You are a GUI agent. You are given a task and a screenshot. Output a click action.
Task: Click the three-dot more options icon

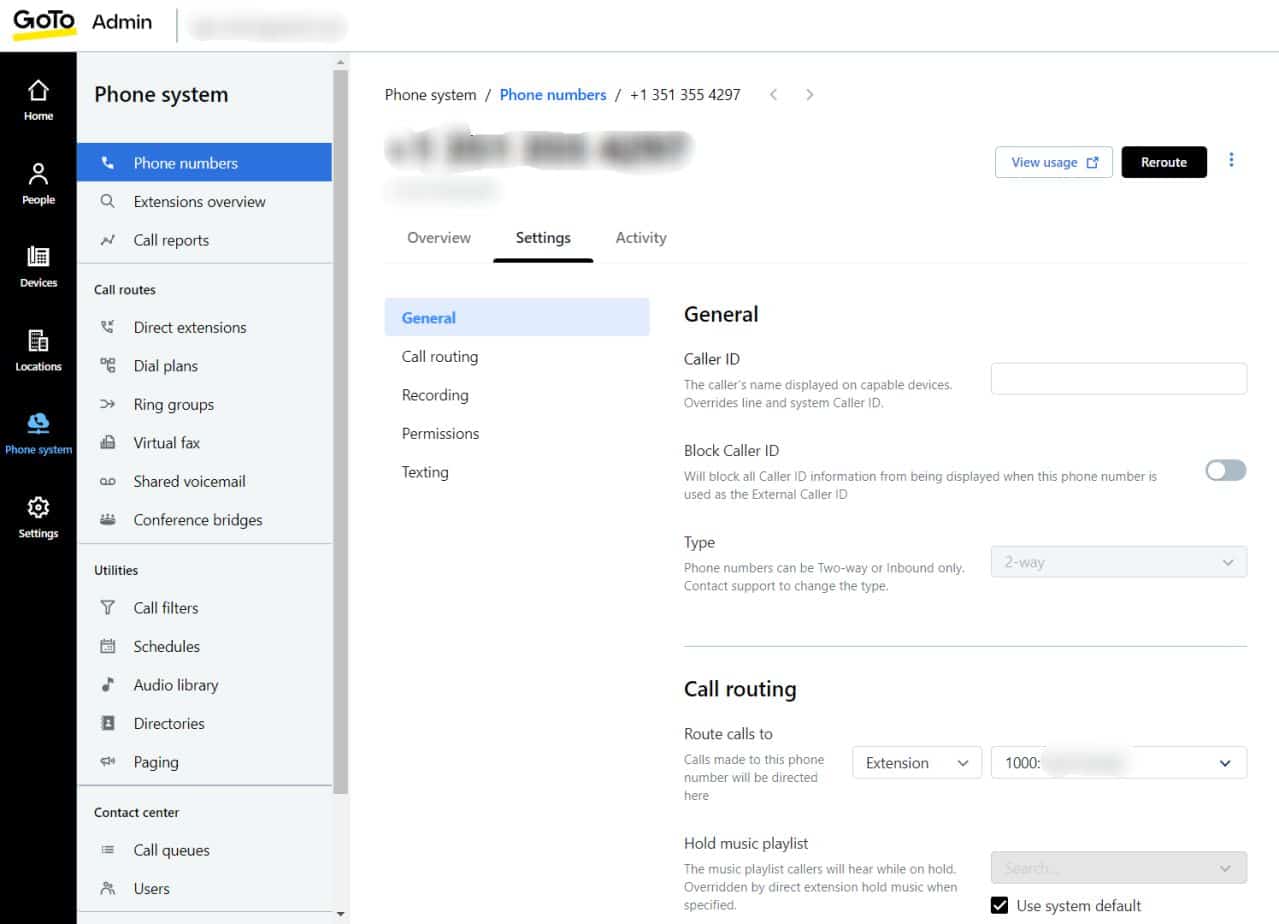(1231, 161)
